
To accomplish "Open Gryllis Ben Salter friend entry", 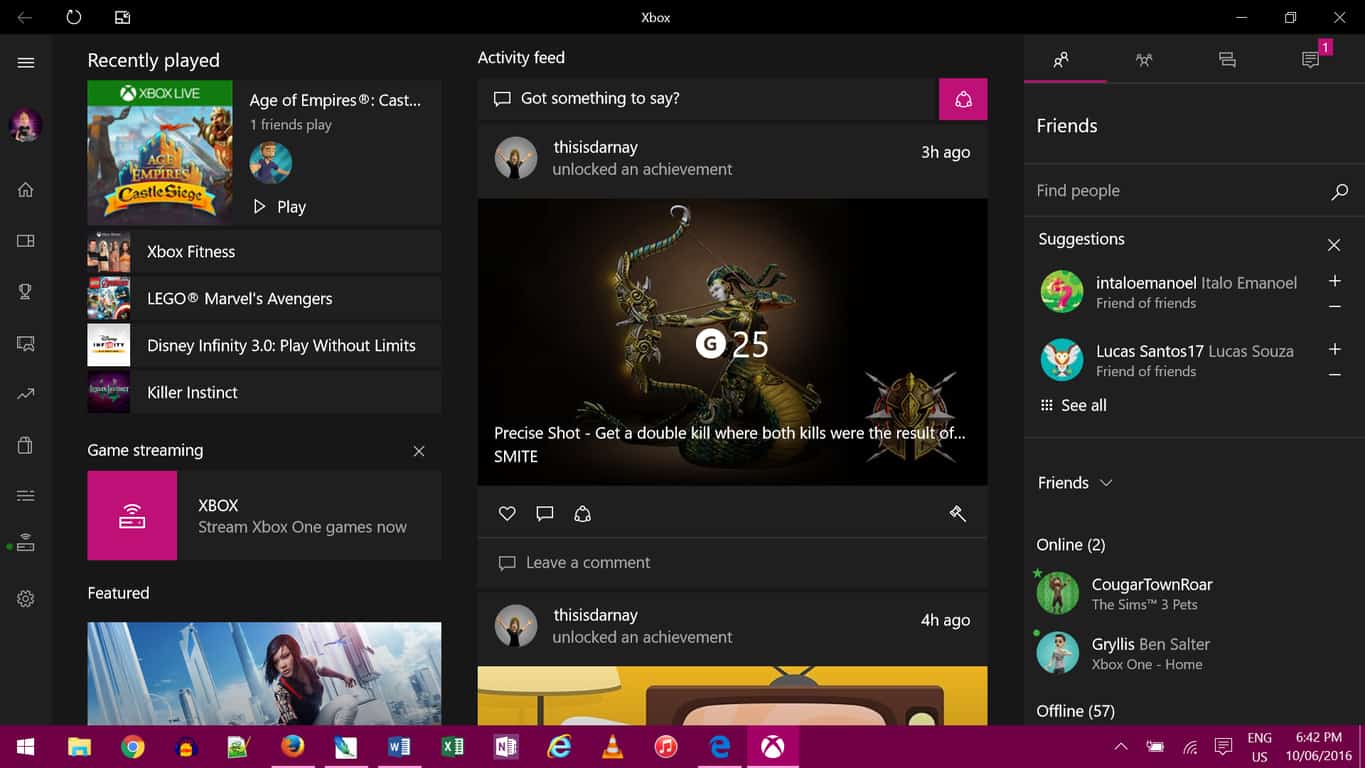I will click(x=1194, y=653).
